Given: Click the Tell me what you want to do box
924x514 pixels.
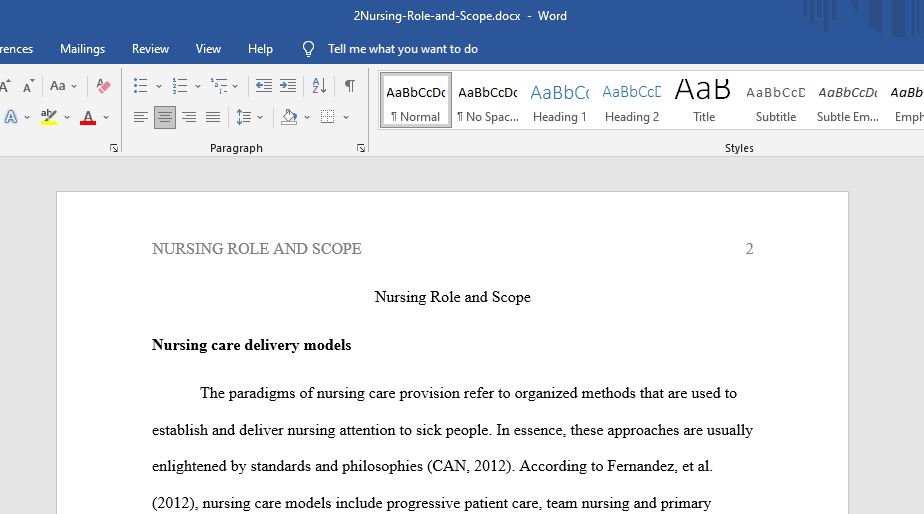Looking at the screenshot, I should (x=402, y=49).
